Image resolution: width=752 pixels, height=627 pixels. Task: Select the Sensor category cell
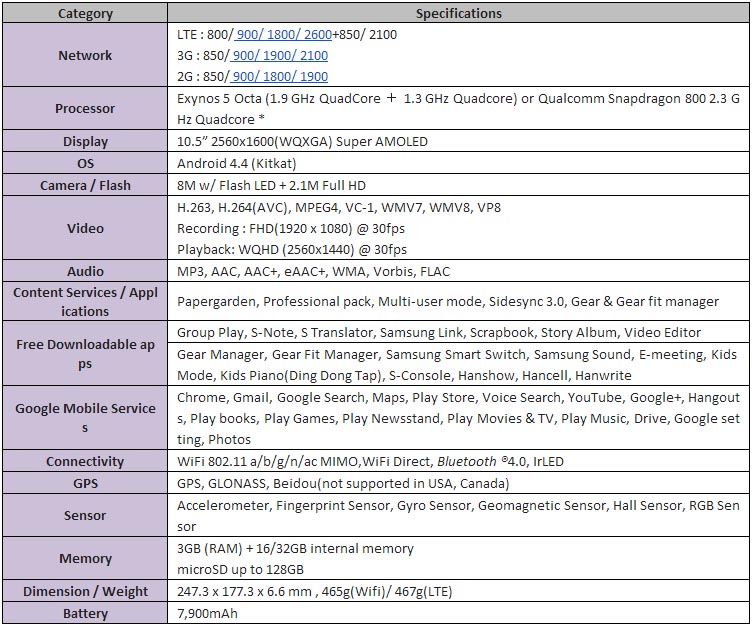[x=85, y=515]
